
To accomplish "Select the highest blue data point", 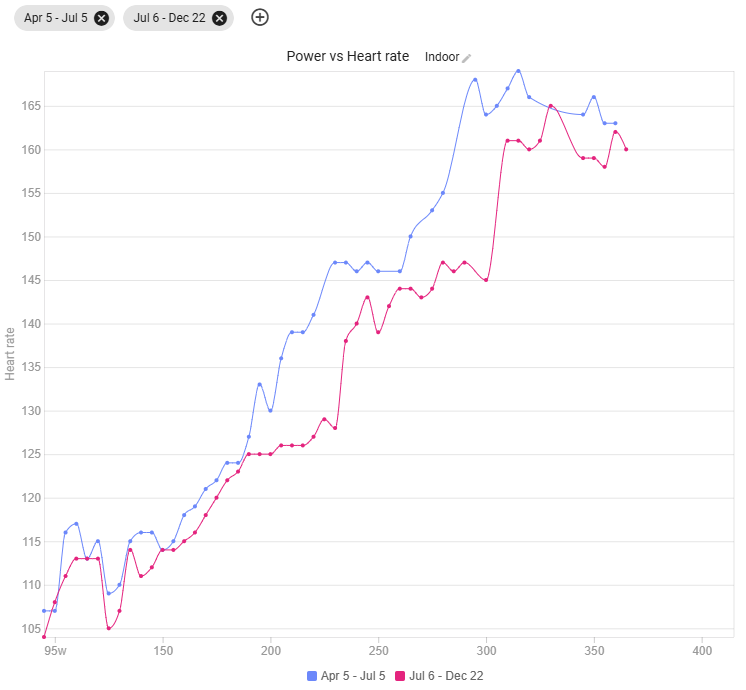I will (x=518, y=71).
